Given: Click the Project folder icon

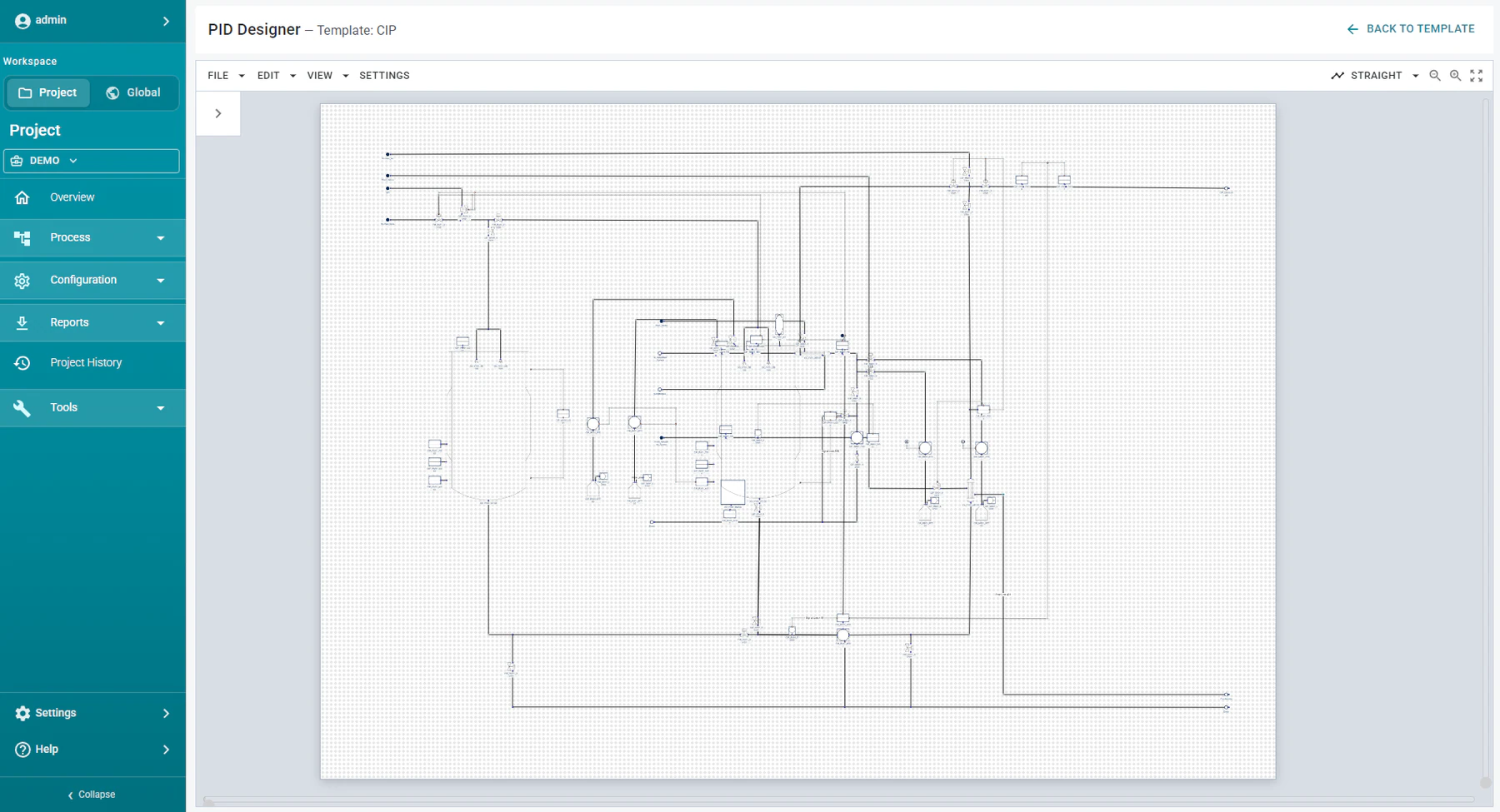Looking at the screenshot, I should click(25, 92).
